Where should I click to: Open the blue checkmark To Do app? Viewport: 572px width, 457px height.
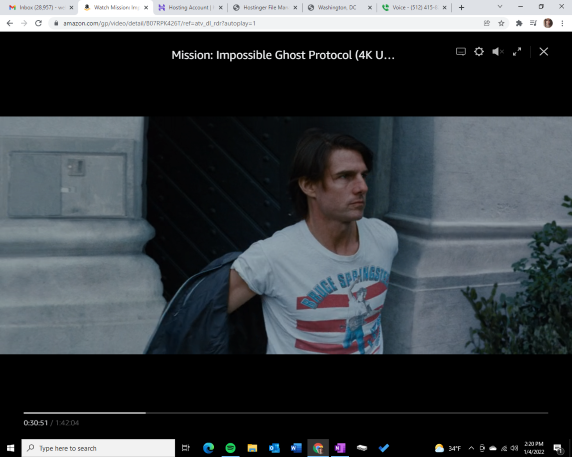coord(384,448)
